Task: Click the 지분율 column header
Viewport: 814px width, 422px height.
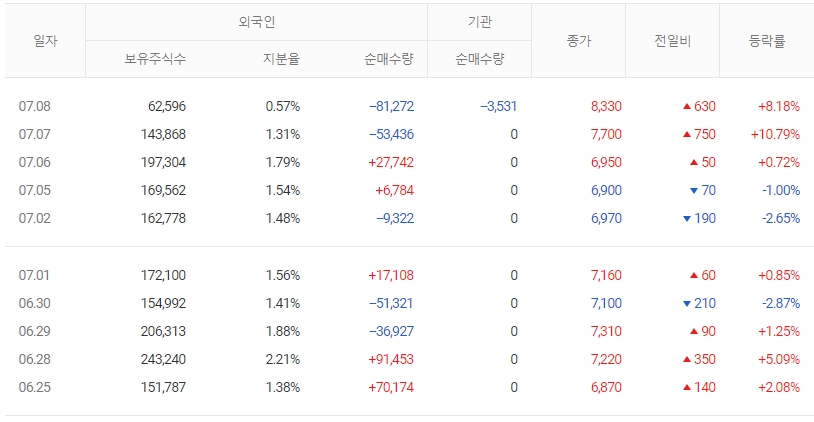Action: (x=281, y=59)
